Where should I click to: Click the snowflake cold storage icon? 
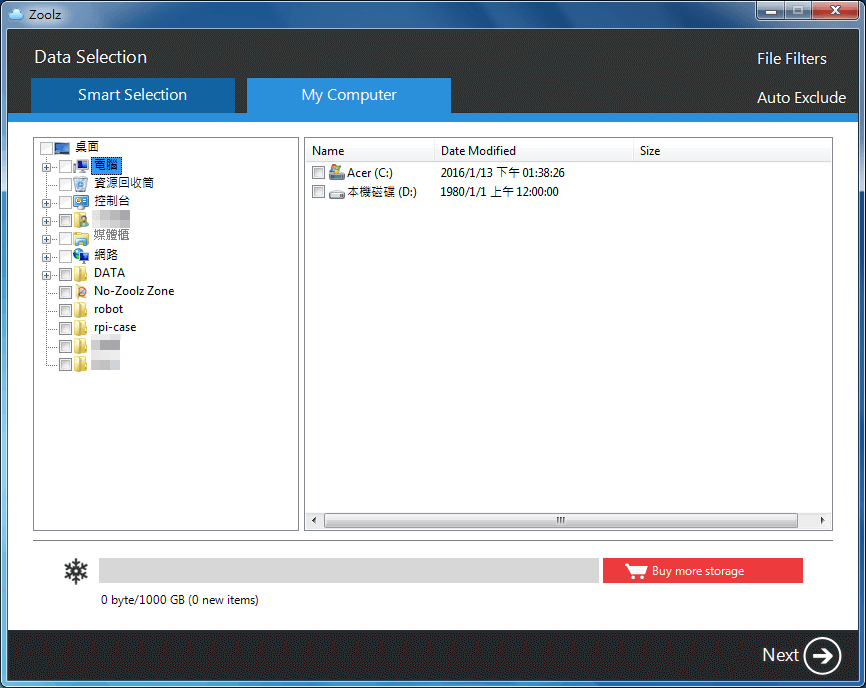pos(75,570)
